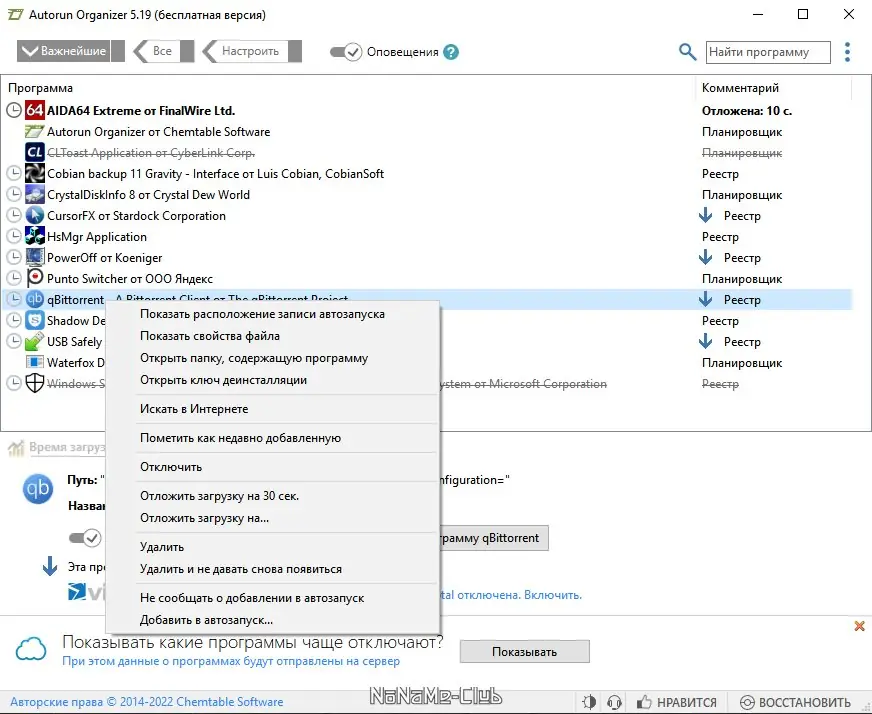Viewport: 872px width, 714px height.
Task: Click the HsMgr Application icon
Action: pos(34,236)
